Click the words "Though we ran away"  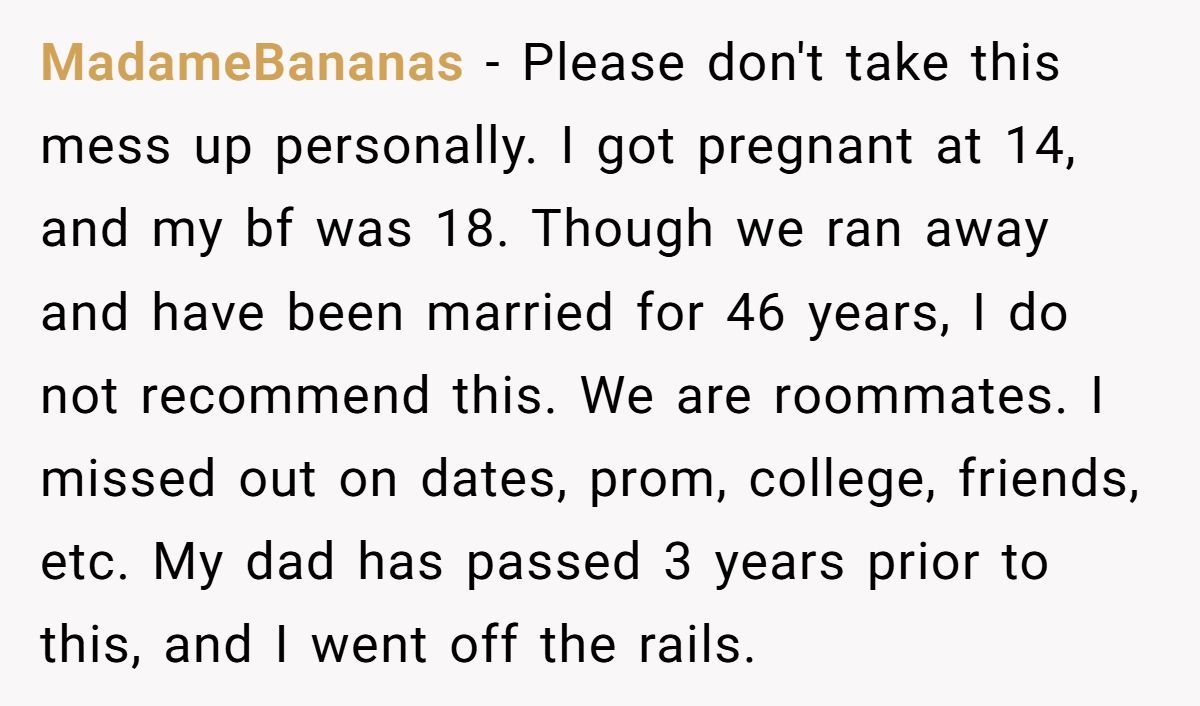tap(790, 231)
